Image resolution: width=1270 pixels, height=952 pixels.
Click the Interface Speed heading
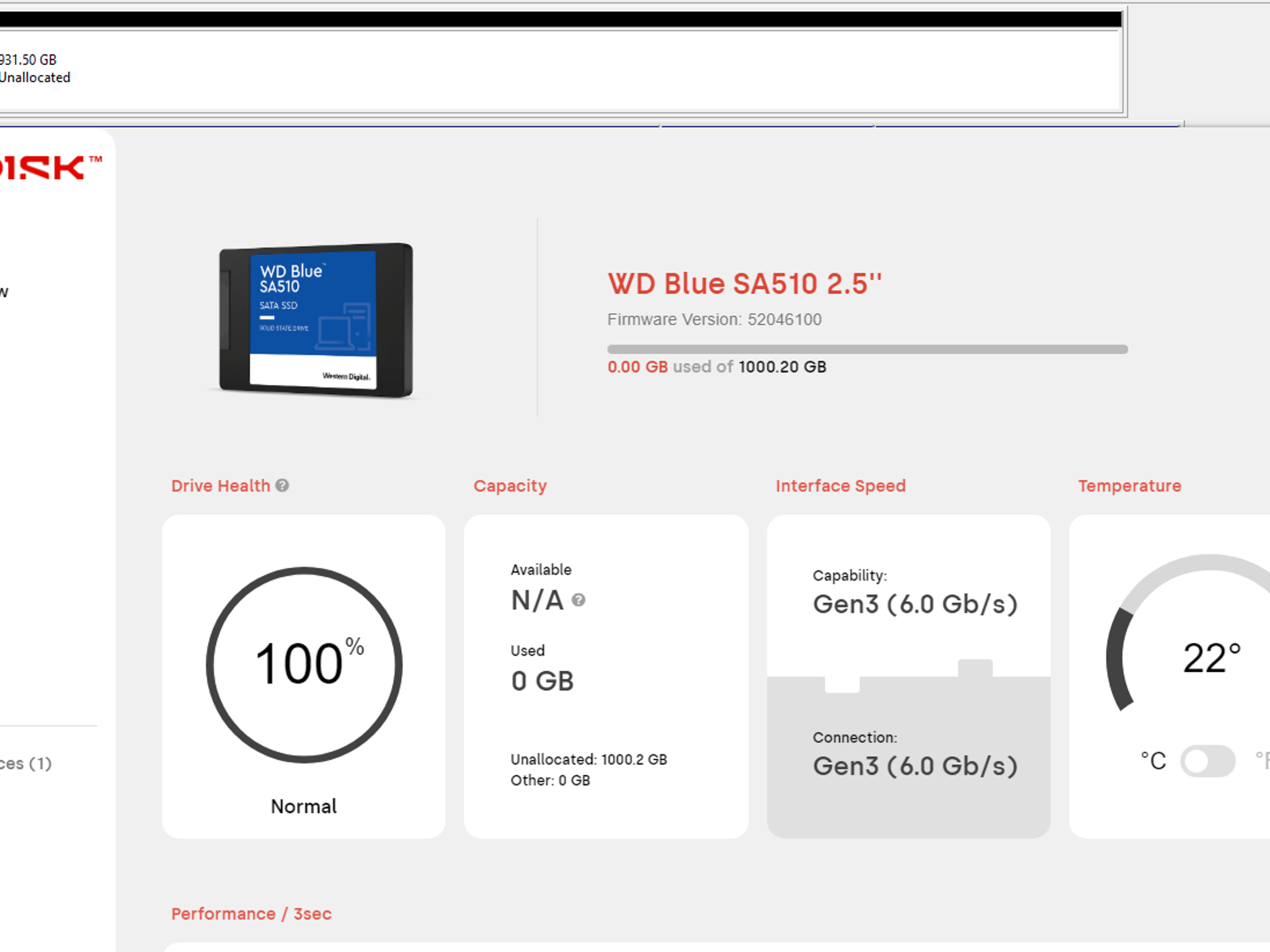[841, 485]
